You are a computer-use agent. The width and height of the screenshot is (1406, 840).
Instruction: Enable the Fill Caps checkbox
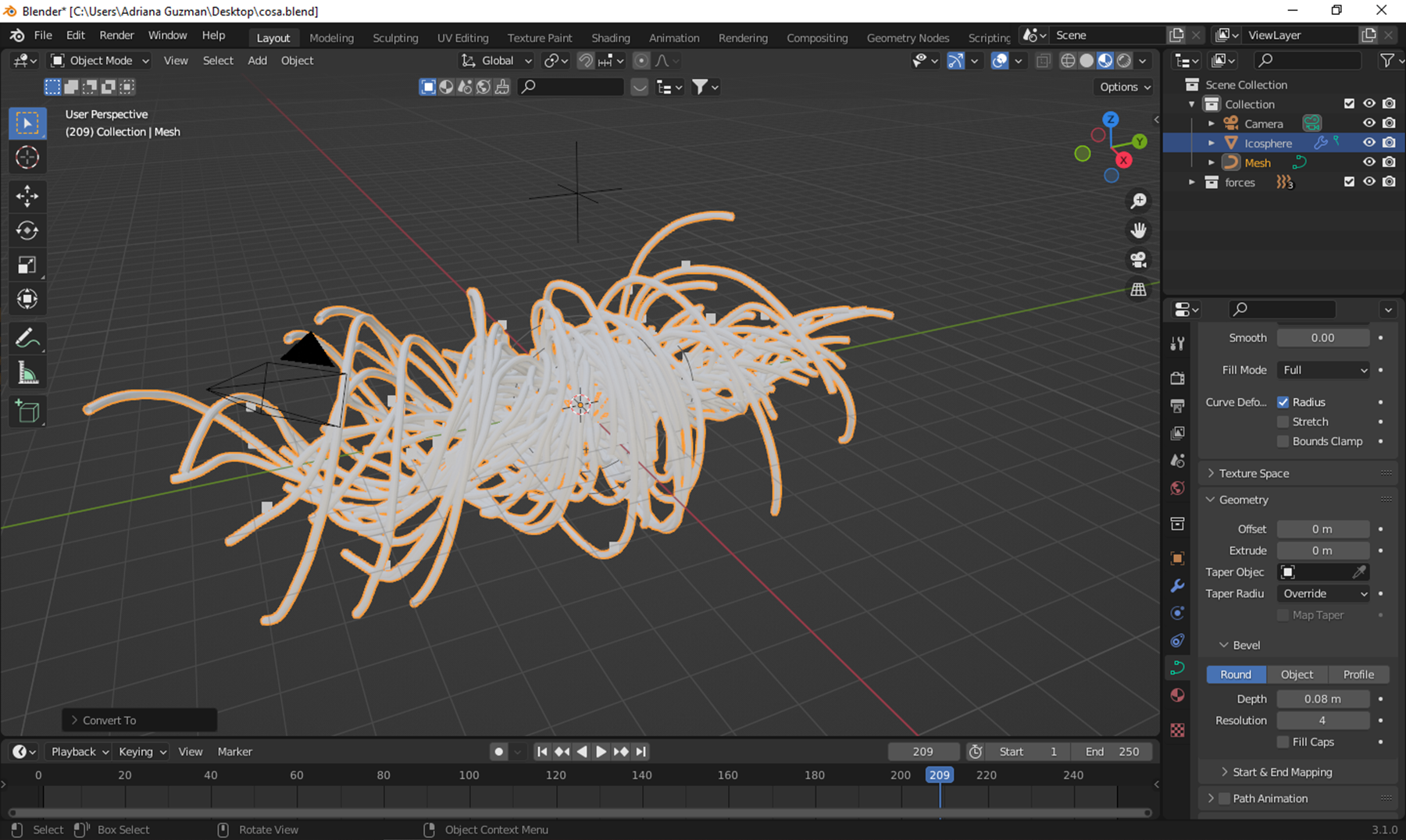1283,742
